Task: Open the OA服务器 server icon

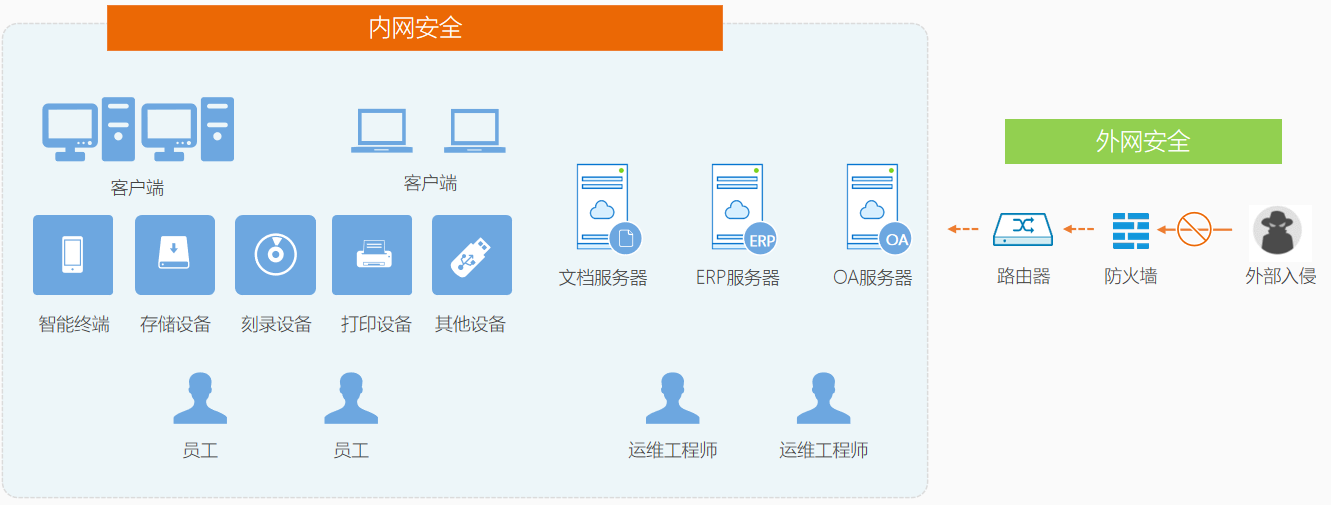Action: (x=879, y=208)
